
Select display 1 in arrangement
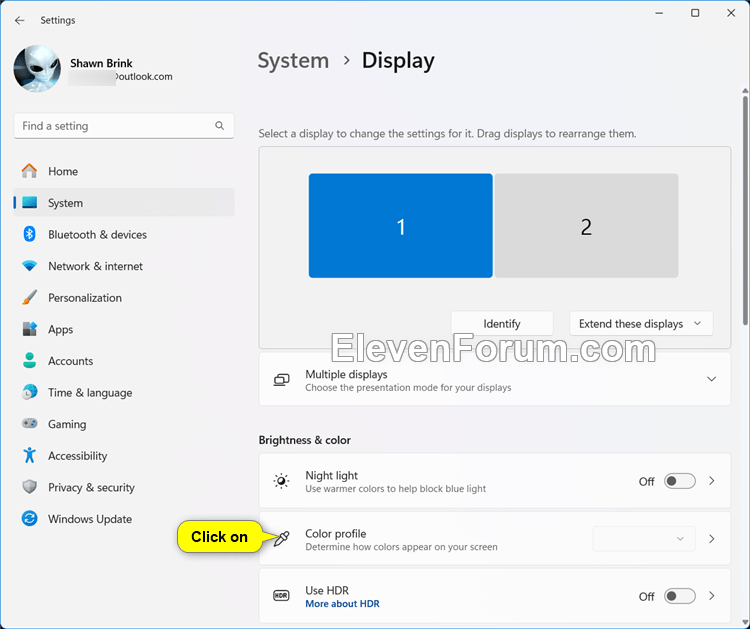(x=400, y=226)
